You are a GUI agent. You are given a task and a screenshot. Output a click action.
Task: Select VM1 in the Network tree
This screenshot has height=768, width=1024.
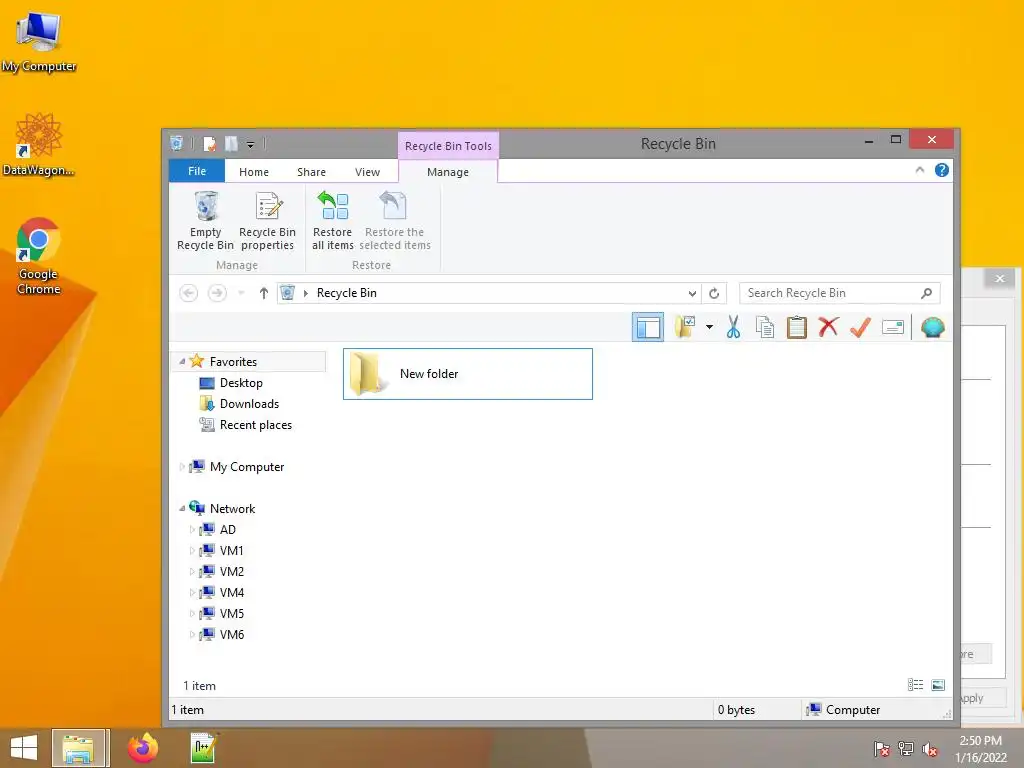231,551
